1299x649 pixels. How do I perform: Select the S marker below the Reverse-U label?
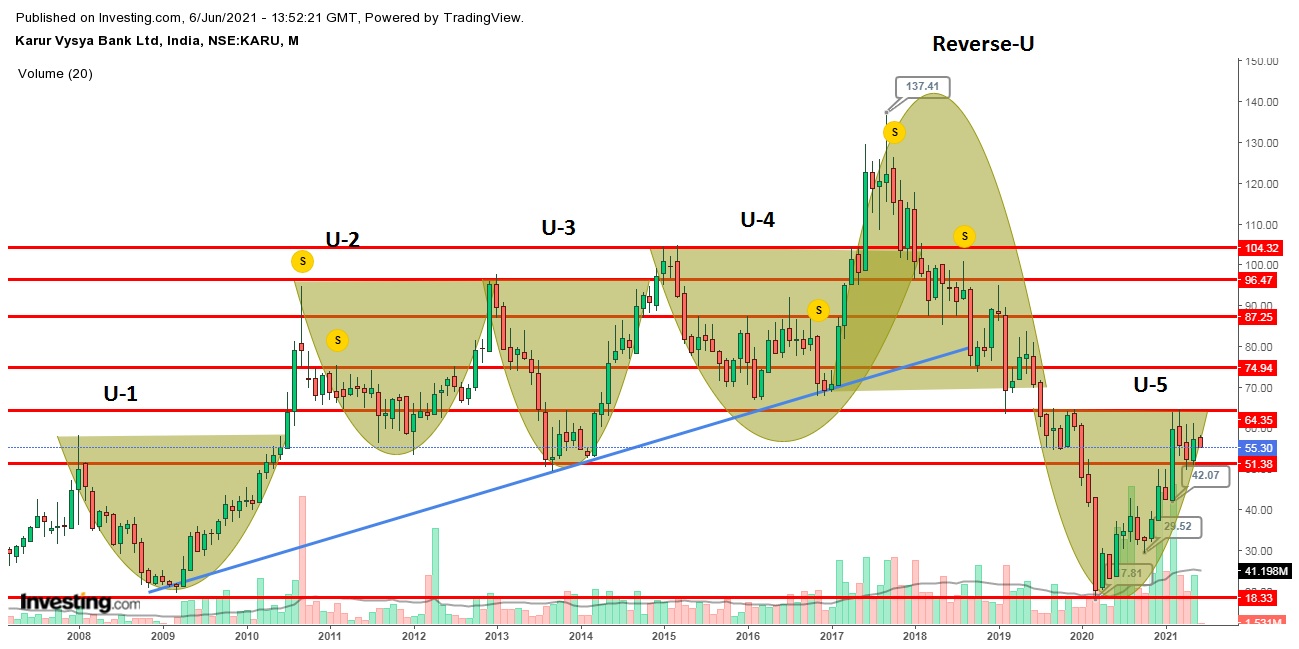click(964, 237)
